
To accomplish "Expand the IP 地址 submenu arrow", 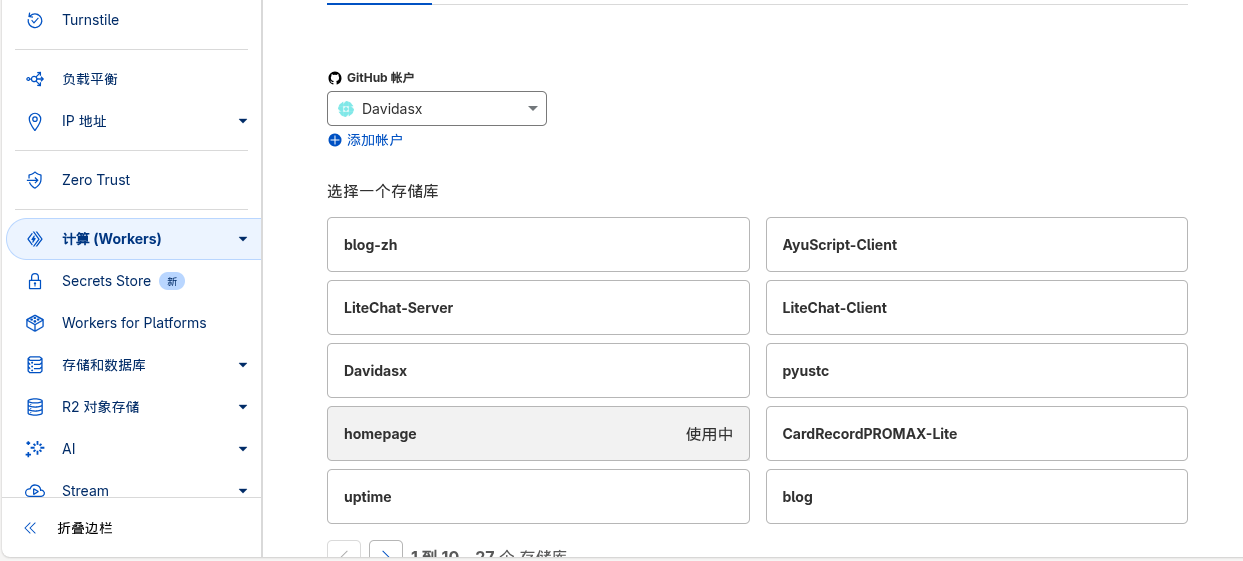I will click(x=243, y=121).
